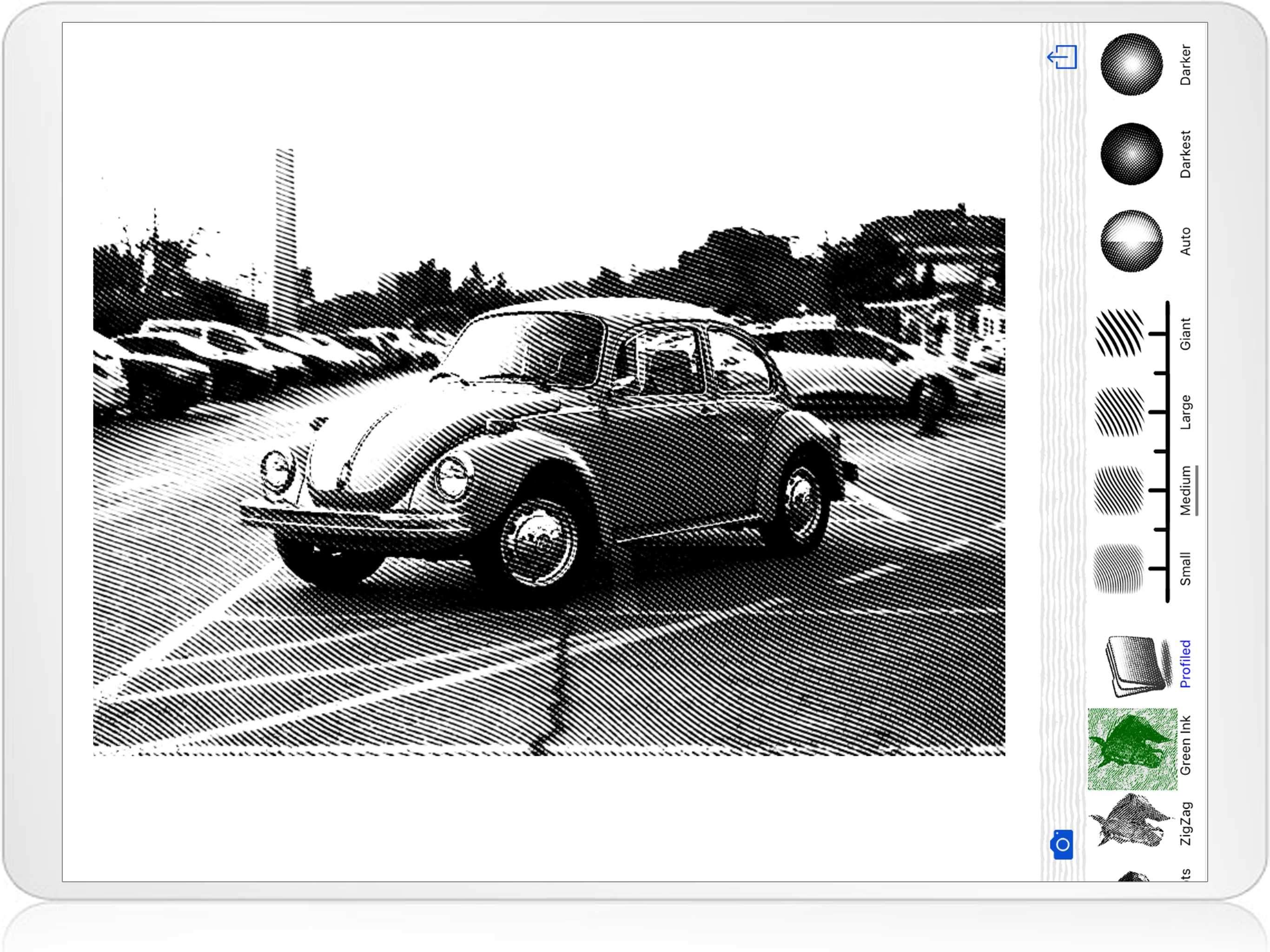Image resolution: width=1270 pixels, height=952 pixels.
Task: Choose the ZigZag style thumbnail
Action: pos(1130,820)
